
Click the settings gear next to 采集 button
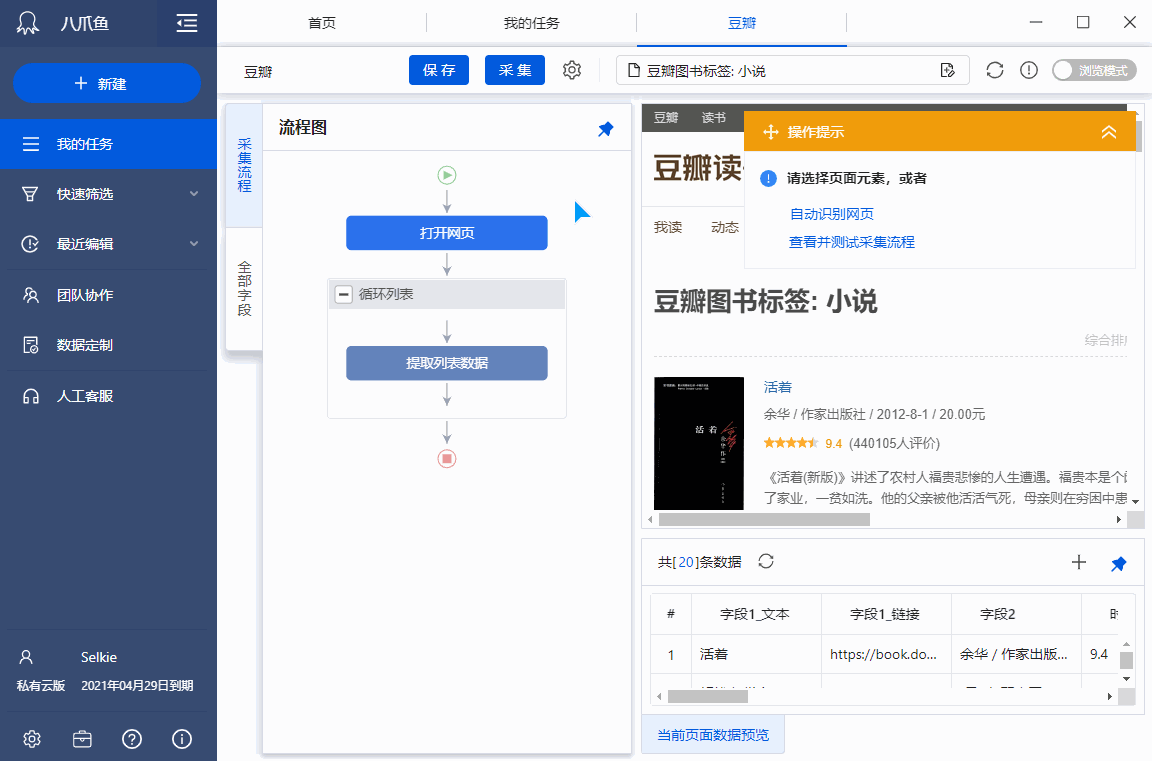572,70
